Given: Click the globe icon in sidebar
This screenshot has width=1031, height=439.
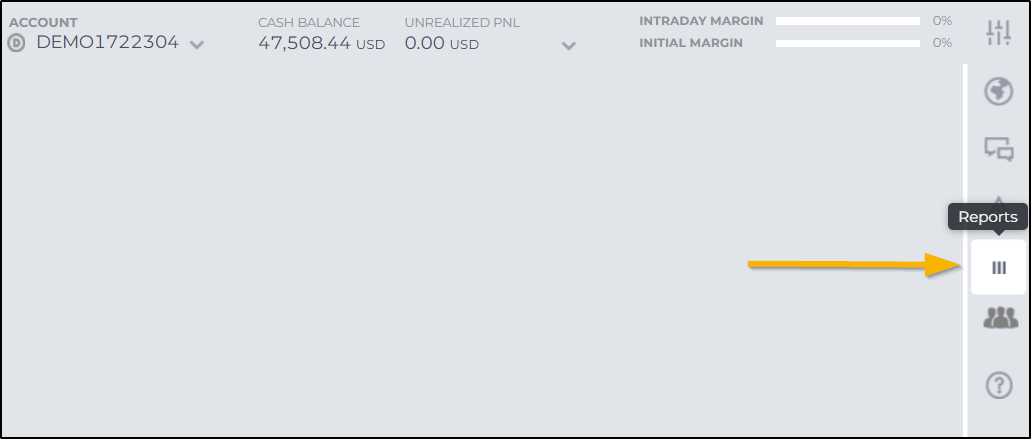Looking at the screenshot, I should [998, 91].
